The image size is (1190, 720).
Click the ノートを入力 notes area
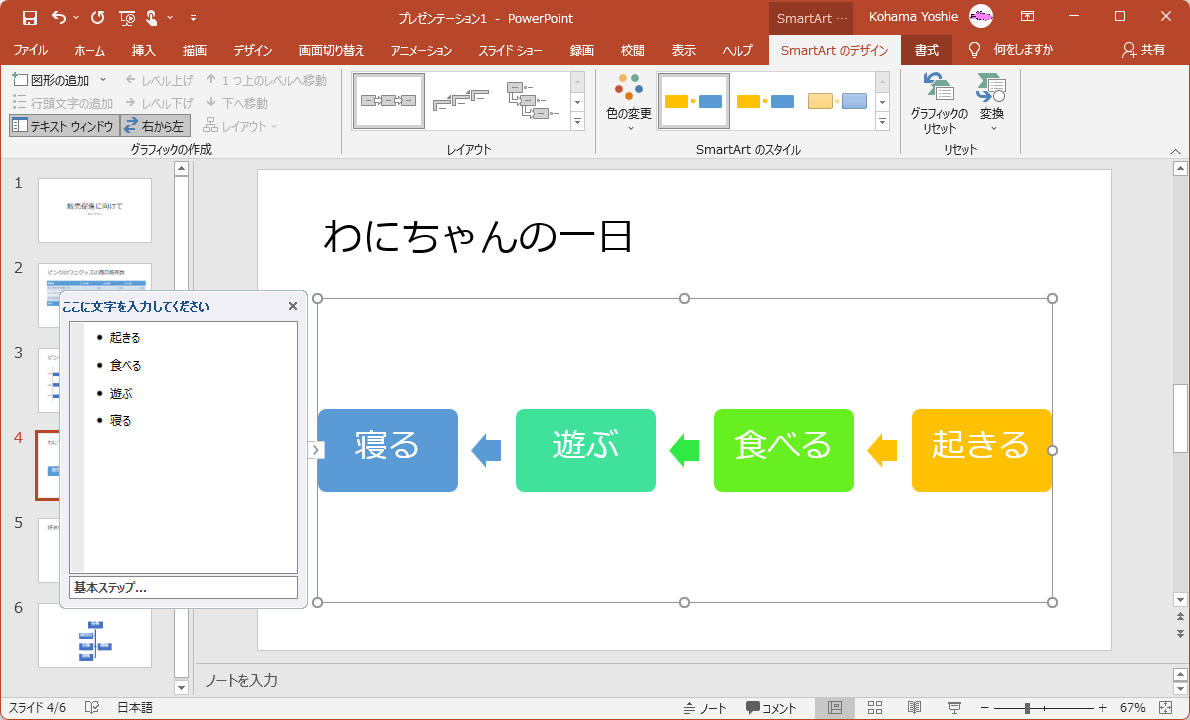coord(241,681)
